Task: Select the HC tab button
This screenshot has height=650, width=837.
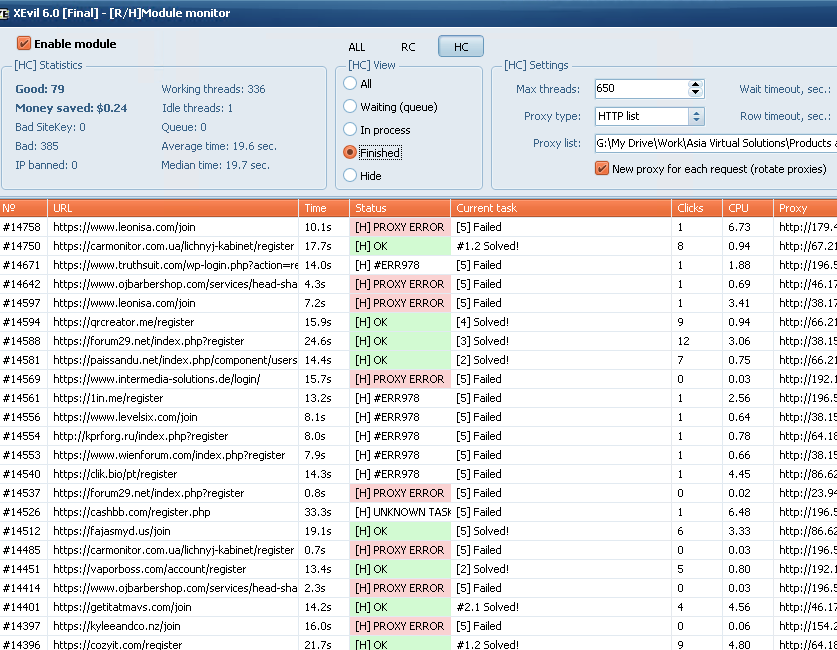Action: click(461, 46)
